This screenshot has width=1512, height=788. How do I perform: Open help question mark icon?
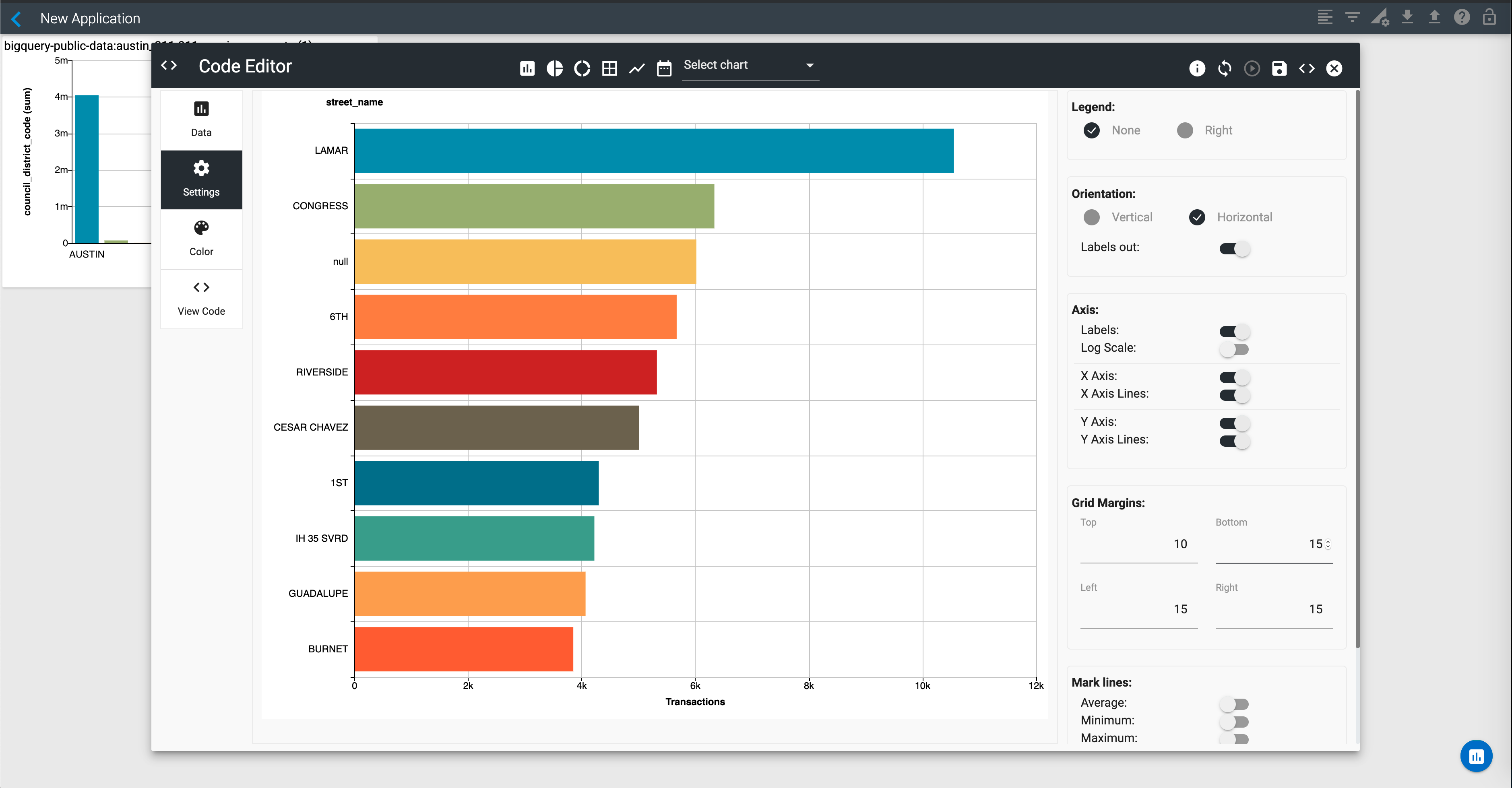(1462, 17)
